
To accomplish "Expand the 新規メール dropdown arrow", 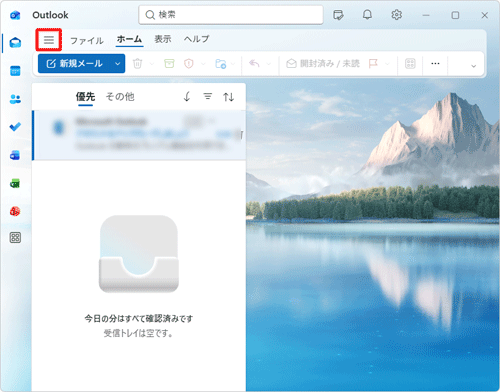I will pos(117,64).
